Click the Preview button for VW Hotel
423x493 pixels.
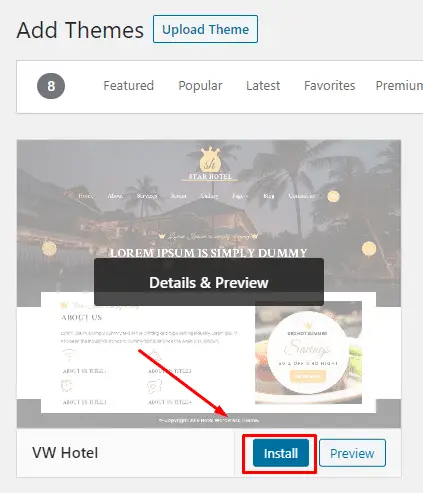[352, 453]
